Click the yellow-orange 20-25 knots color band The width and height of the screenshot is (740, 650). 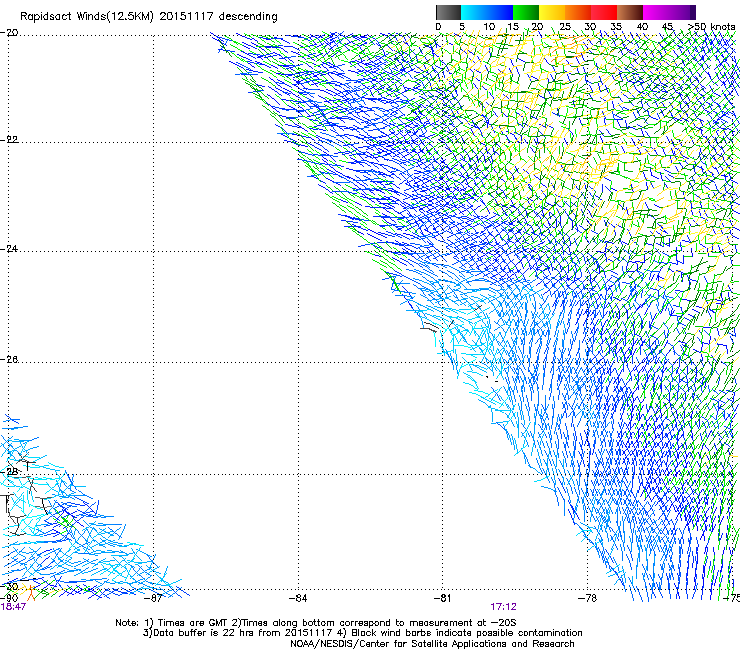coord(552,12)
